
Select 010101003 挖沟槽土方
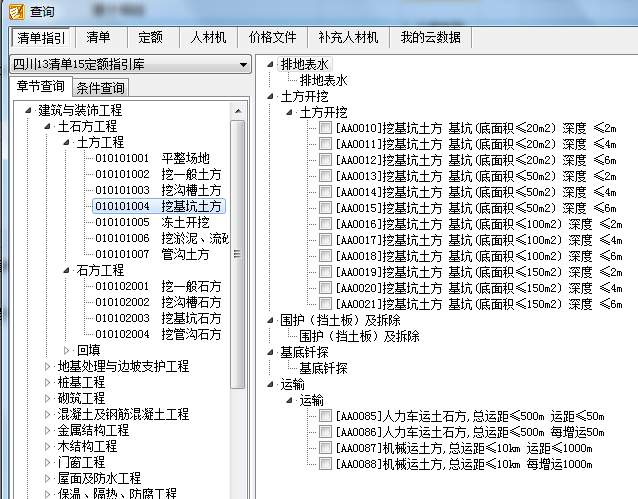point(158,190)
